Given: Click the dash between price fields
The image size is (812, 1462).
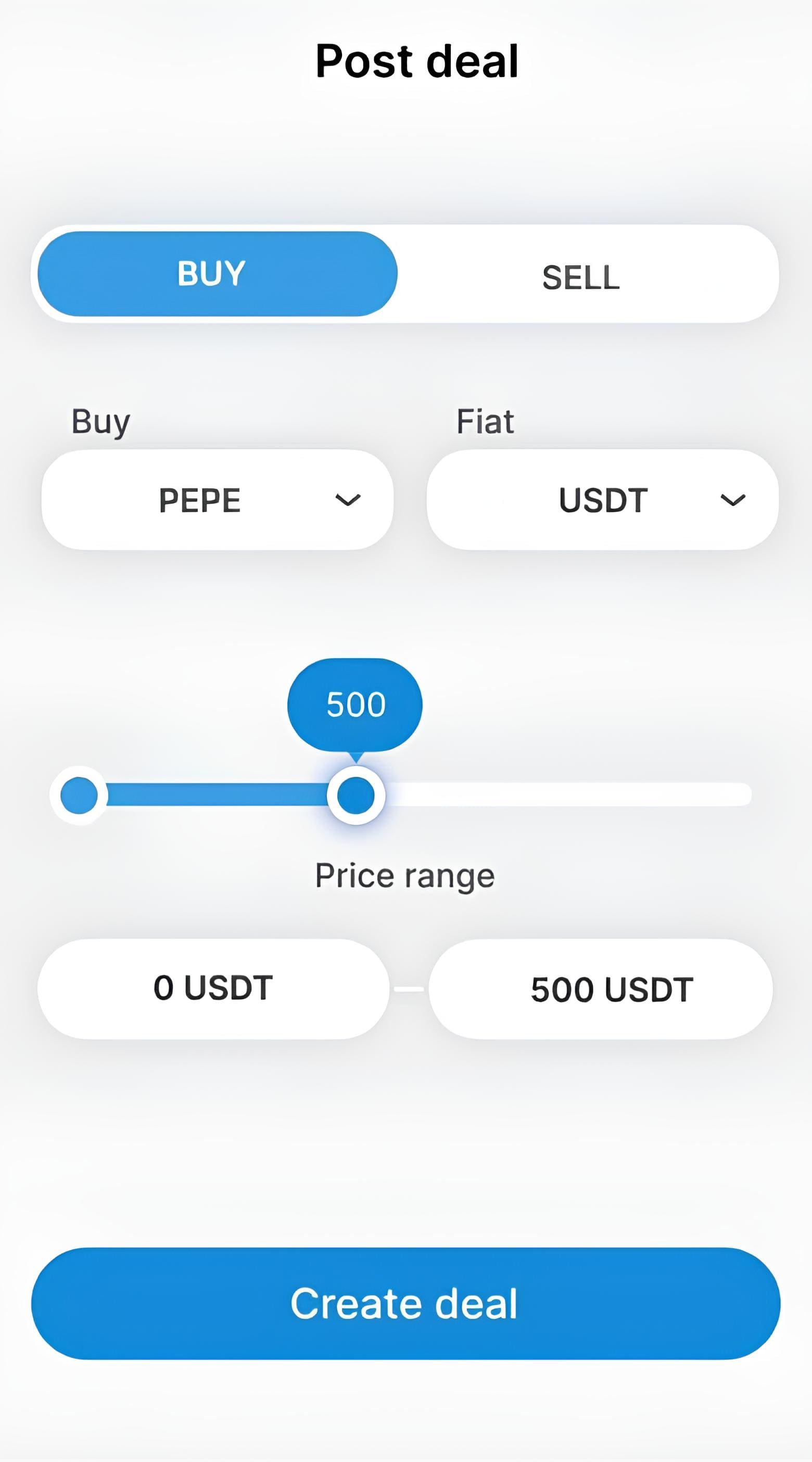Looking at the screenshot, I should coord(409,989).
